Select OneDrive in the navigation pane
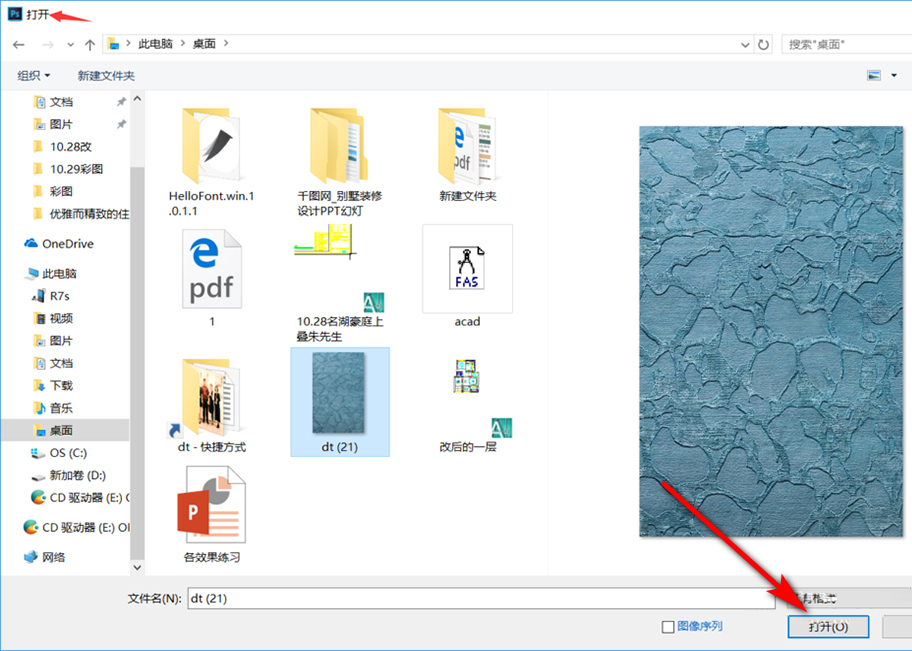 (x=67, y=244)
